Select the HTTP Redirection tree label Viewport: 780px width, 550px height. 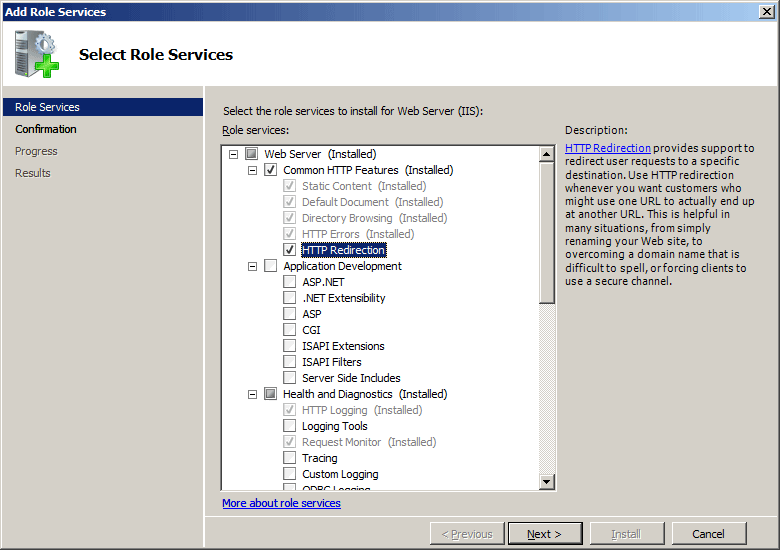[x=344, y=250]
